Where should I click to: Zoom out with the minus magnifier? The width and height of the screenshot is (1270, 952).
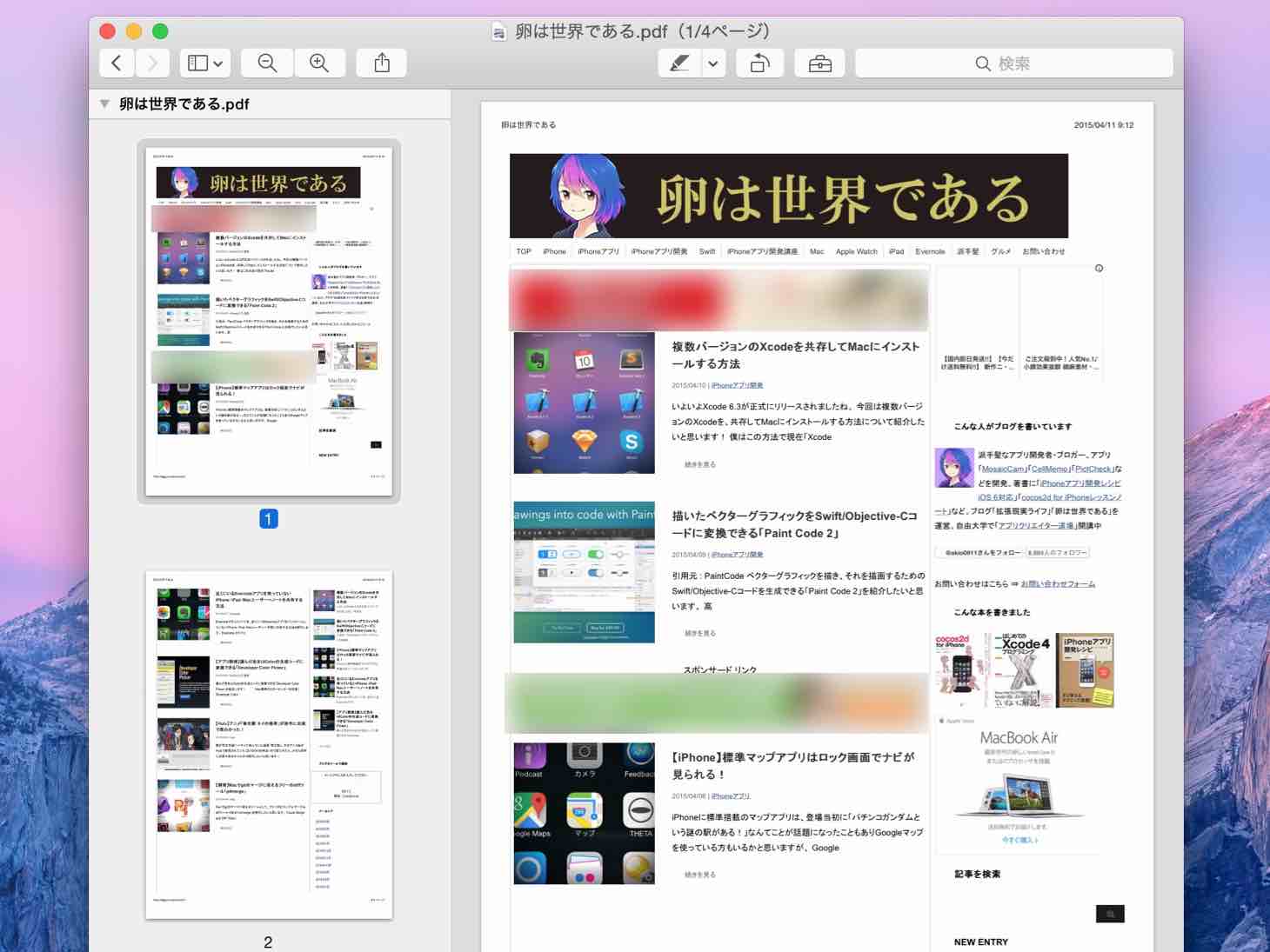(267, 63)
